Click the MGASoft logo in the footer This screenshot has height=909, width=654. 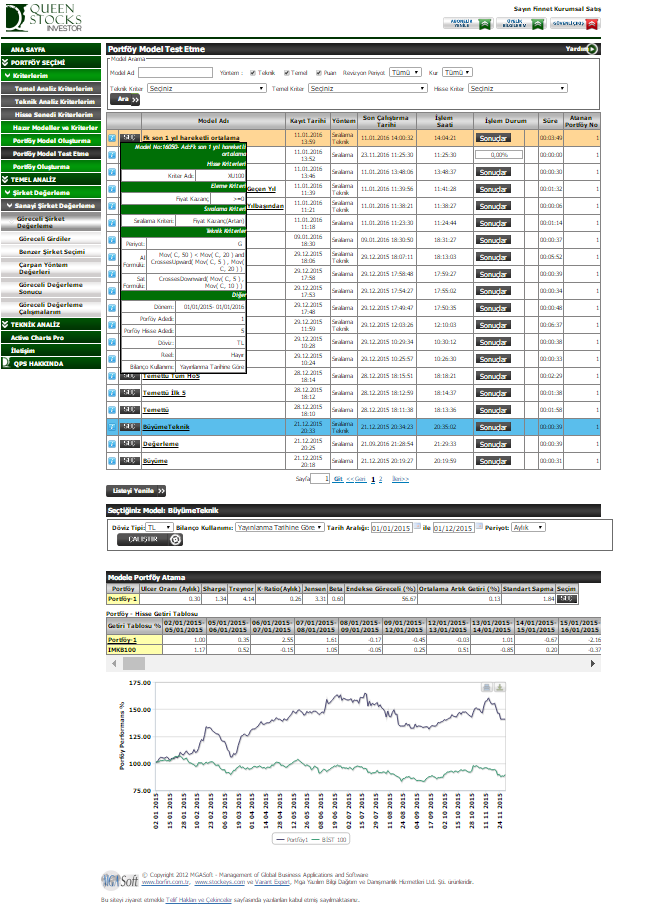[x=120, y=880]
